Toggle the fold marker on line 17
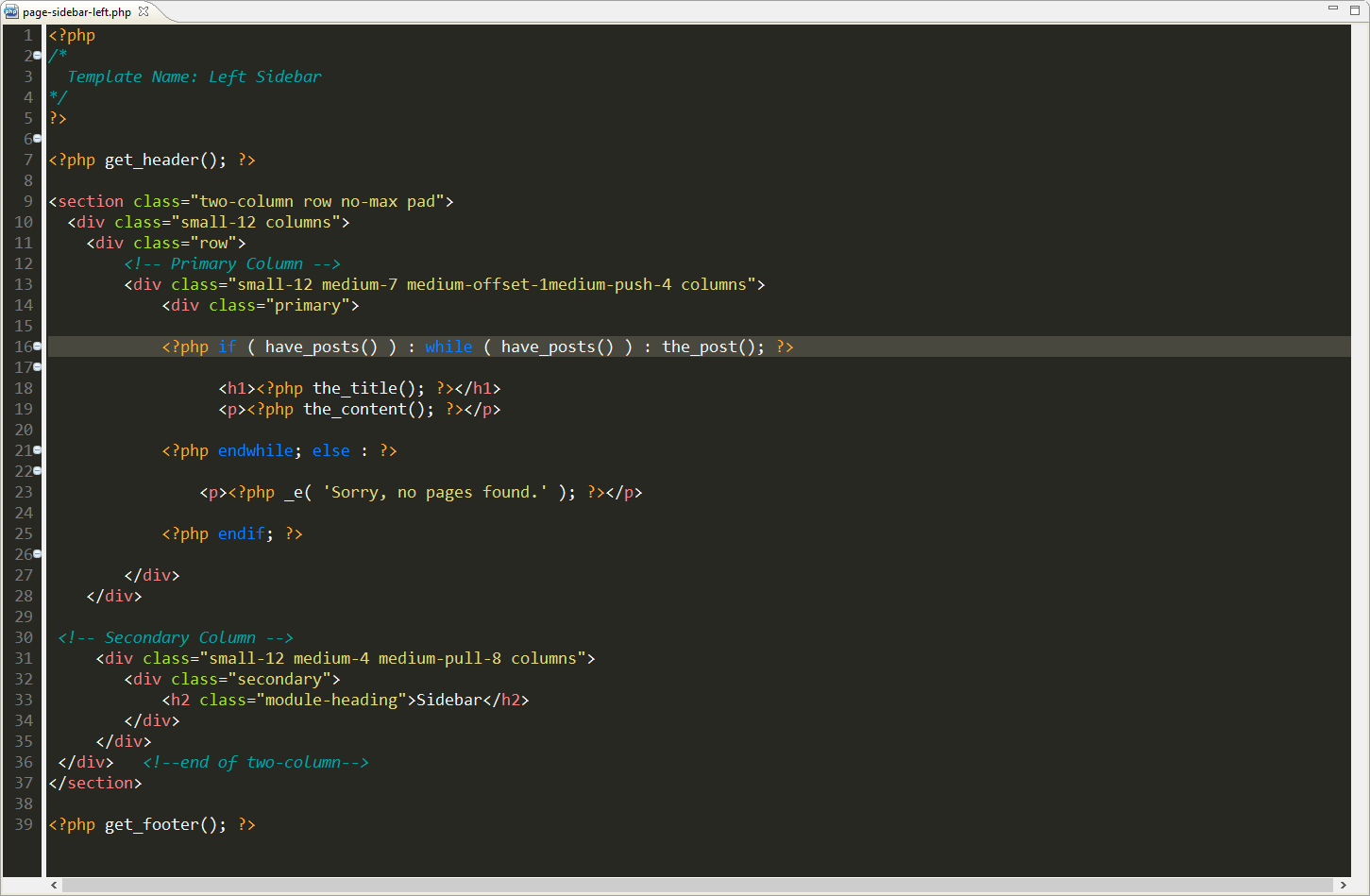 click(x=38, y=367)
